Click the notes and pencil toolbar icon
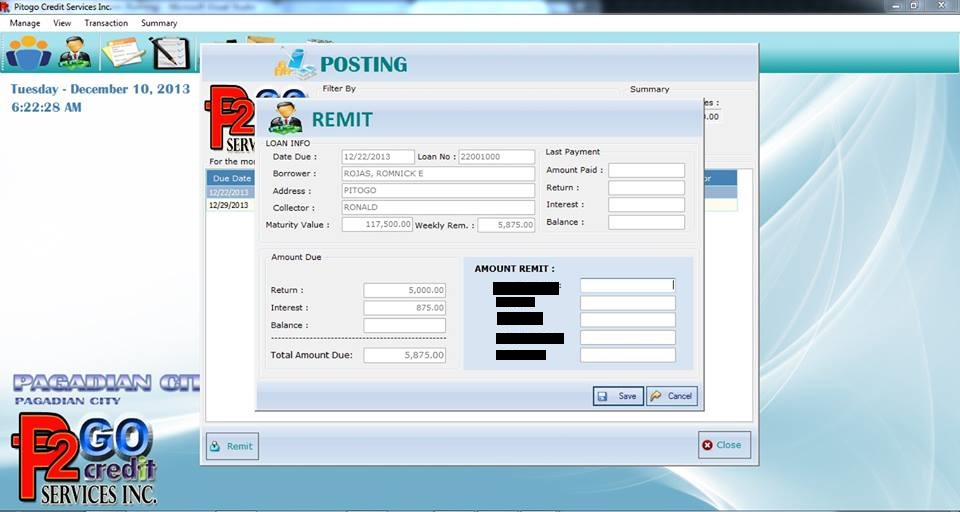 point(122,52)
